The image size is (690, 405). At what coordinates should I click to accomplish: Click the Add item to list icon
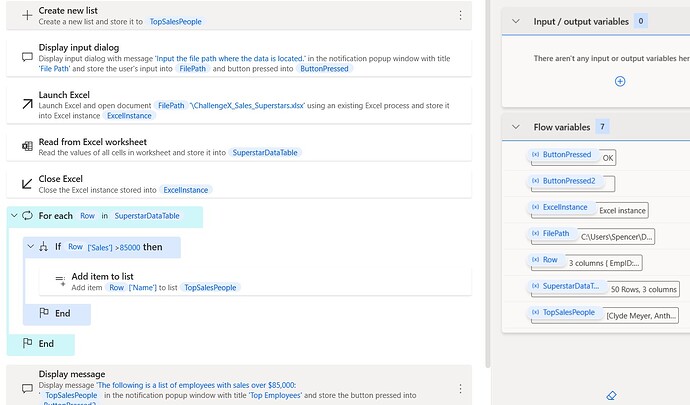pyautogui.click(x=60, y=280)
